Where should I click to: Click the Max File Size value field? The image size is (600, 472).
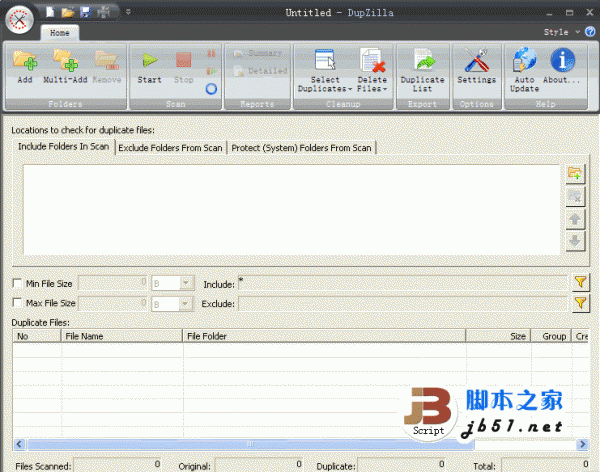pyautogui.click(x=113, y=303)
